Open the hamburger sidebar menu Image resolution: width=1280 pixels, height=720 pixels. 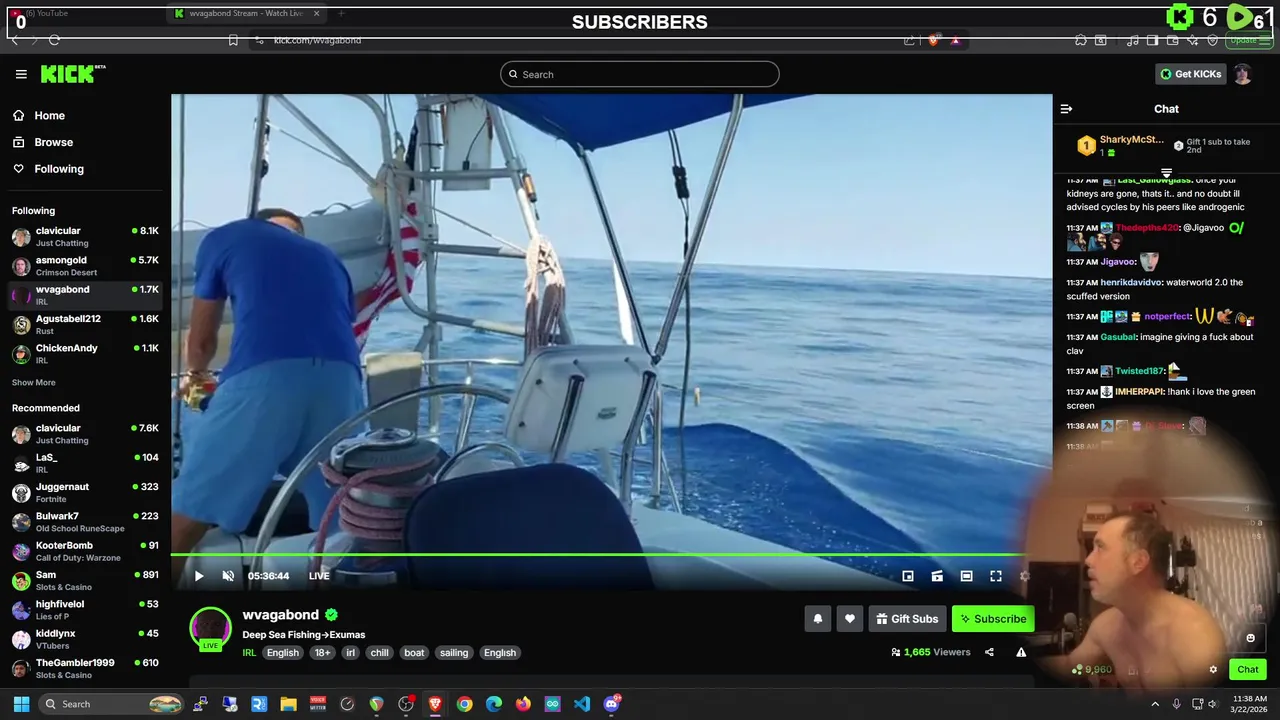click(x=21, y=74)
